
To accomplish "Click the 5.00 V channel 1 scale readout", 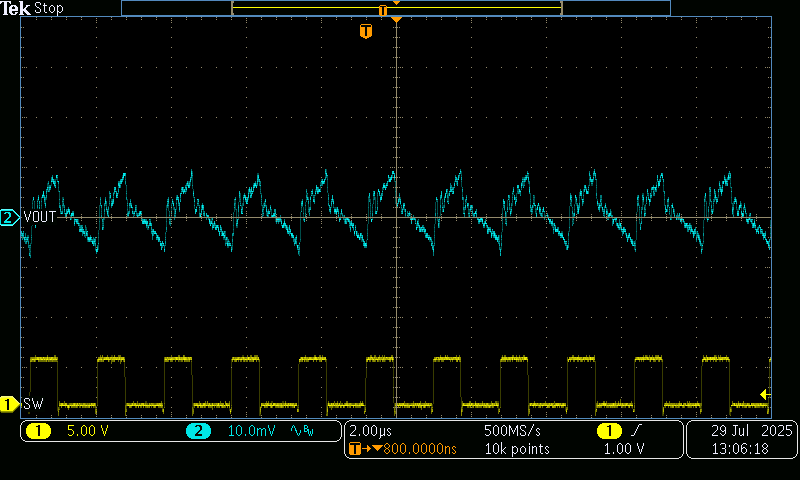I will (86, 431).
